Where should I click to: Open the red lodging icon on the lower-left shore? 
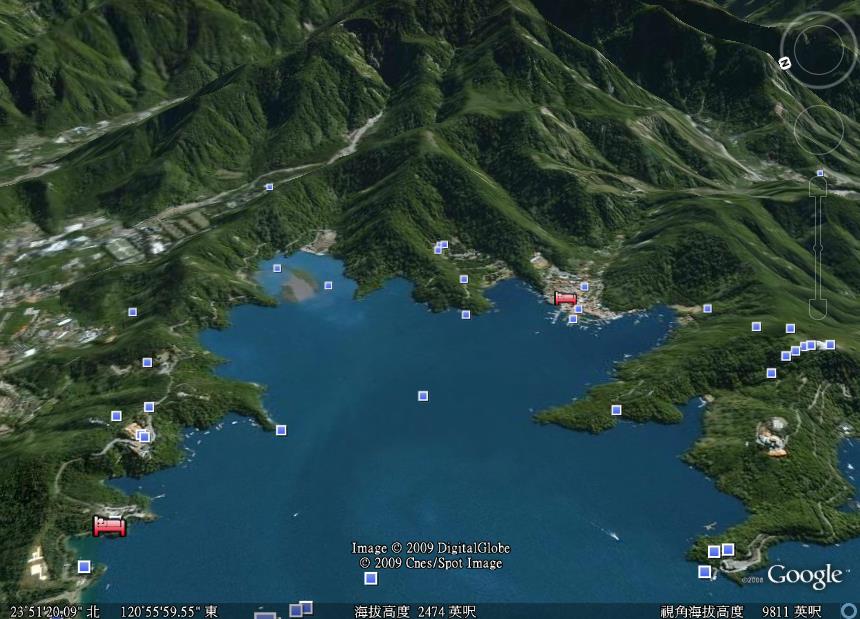[109, 526]
